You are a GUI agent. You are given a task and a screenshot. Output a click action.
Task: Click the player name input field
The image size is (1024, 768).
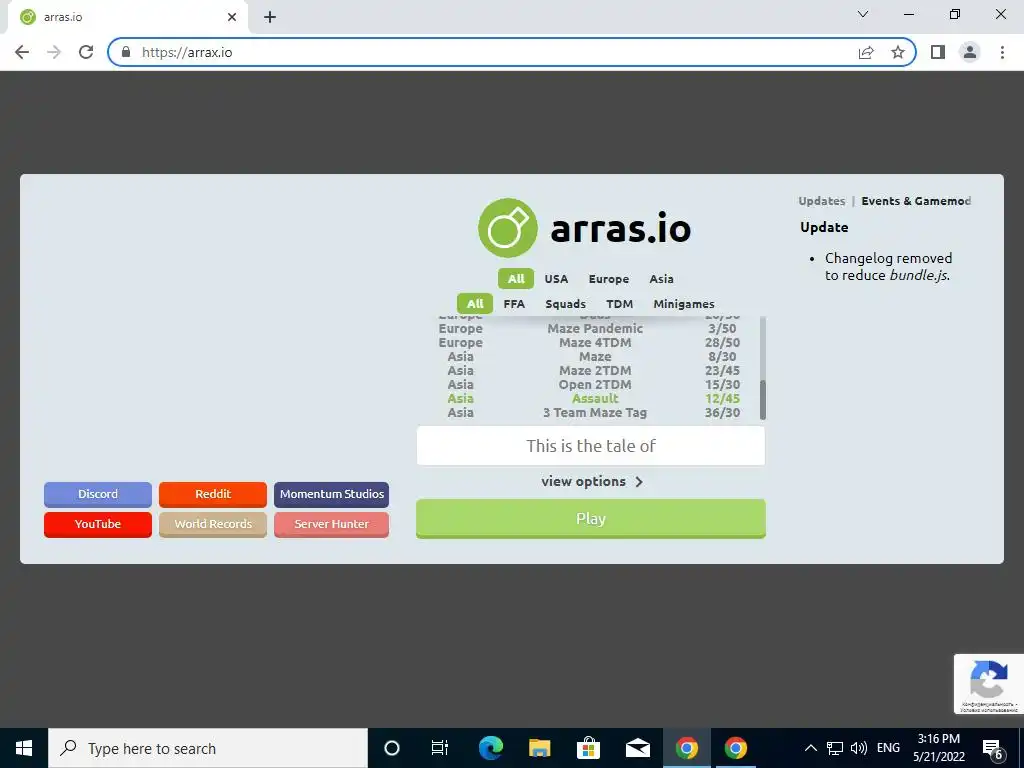(x=590, y=446)
